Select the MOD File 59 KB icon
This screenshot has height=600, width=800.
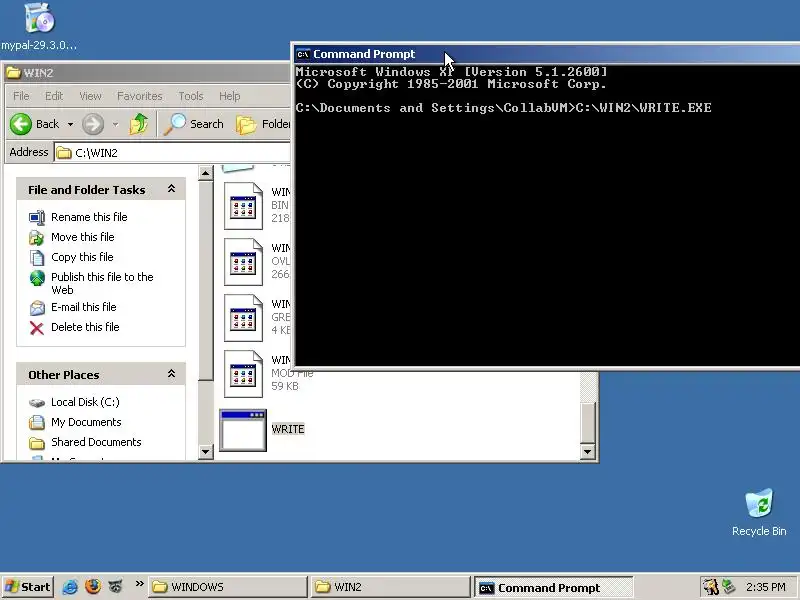tap(243, 374)
